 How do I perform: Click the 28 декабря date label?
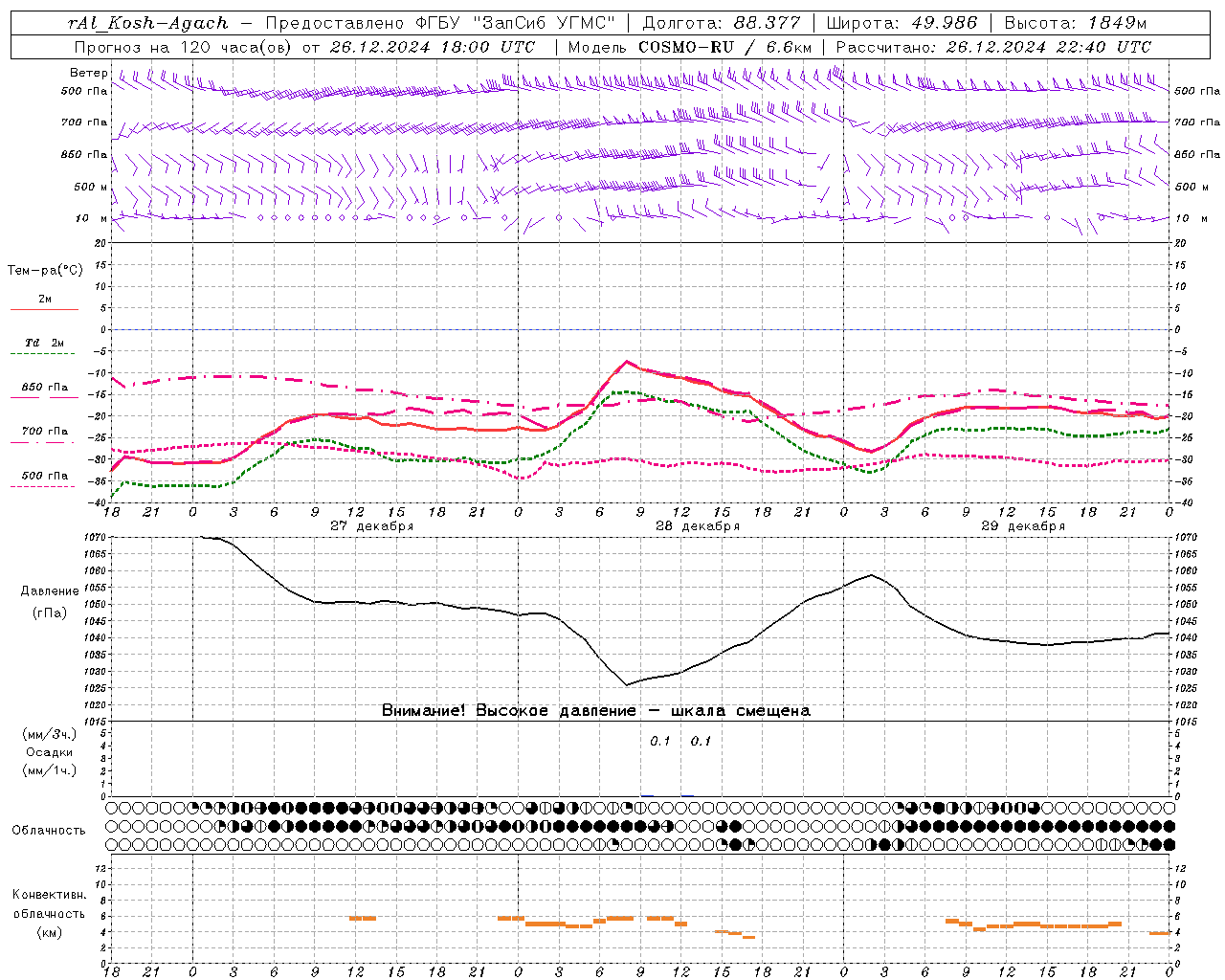pyautogui.click(x=697, y=526)
